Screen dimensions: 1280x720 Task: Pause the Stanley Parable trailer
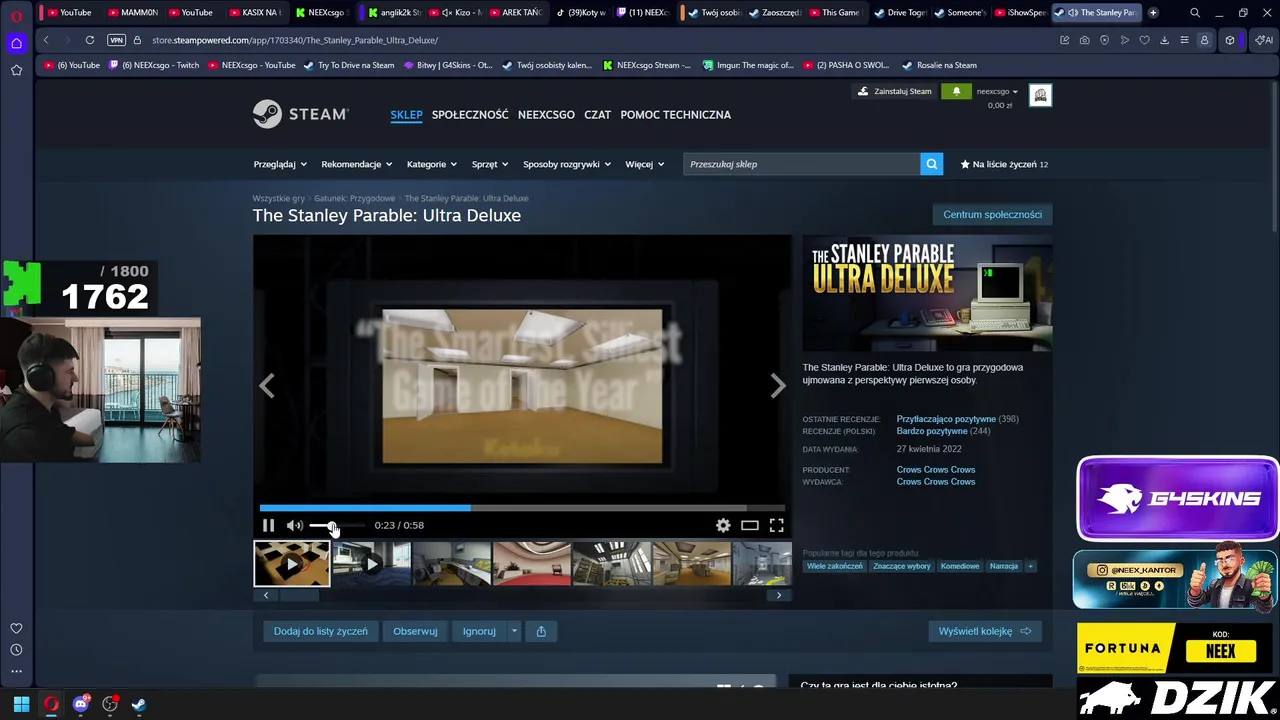(x=268, y=525)
